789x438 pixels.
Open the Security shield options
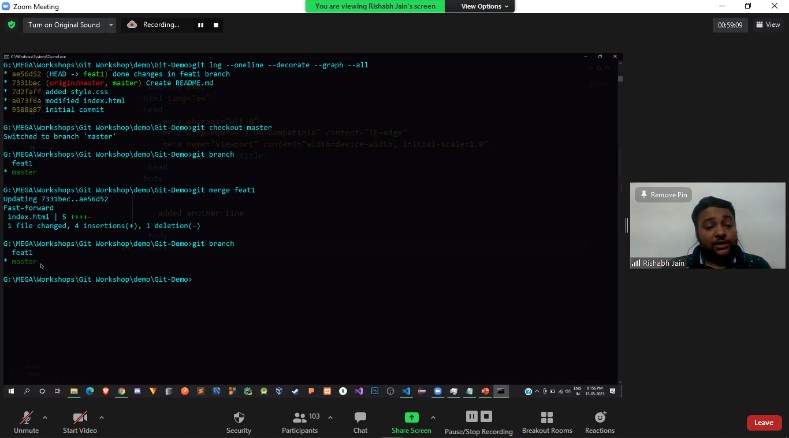point(239,417)
